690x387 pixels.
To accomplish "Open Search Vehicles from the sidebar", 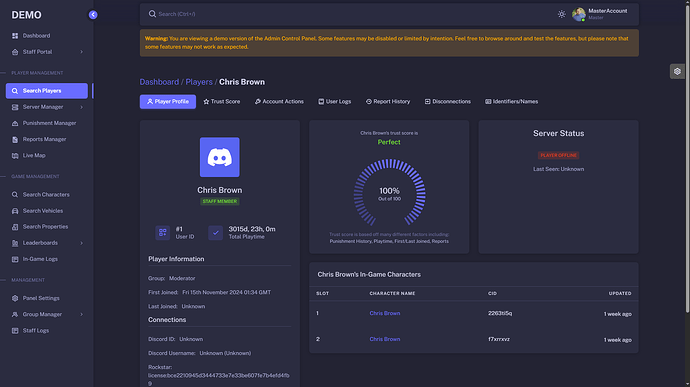I will [47, 211].
